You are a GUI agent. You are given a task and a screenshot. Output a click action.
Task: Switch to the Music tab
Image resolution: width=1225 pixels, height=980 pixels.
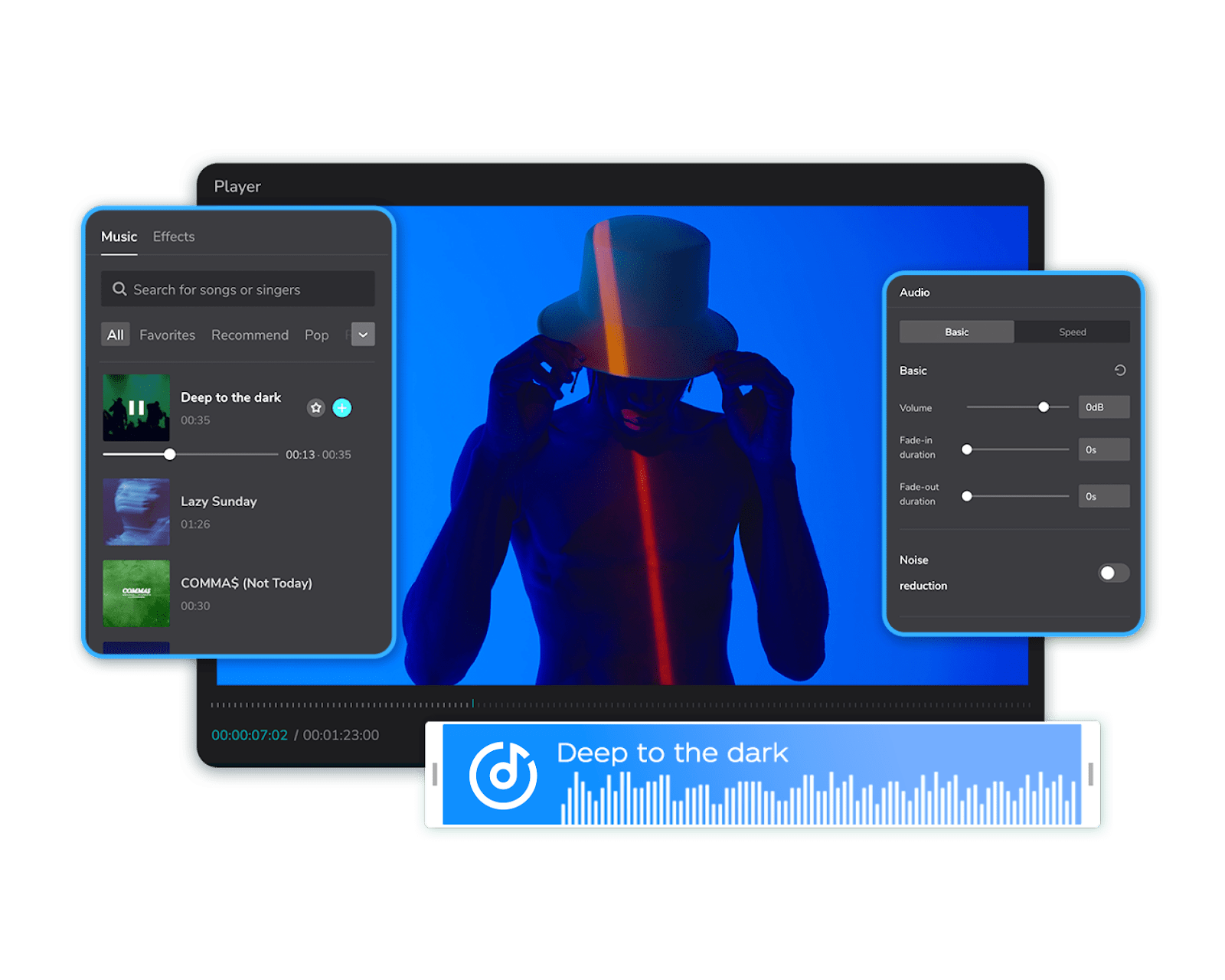pos(119,237)
